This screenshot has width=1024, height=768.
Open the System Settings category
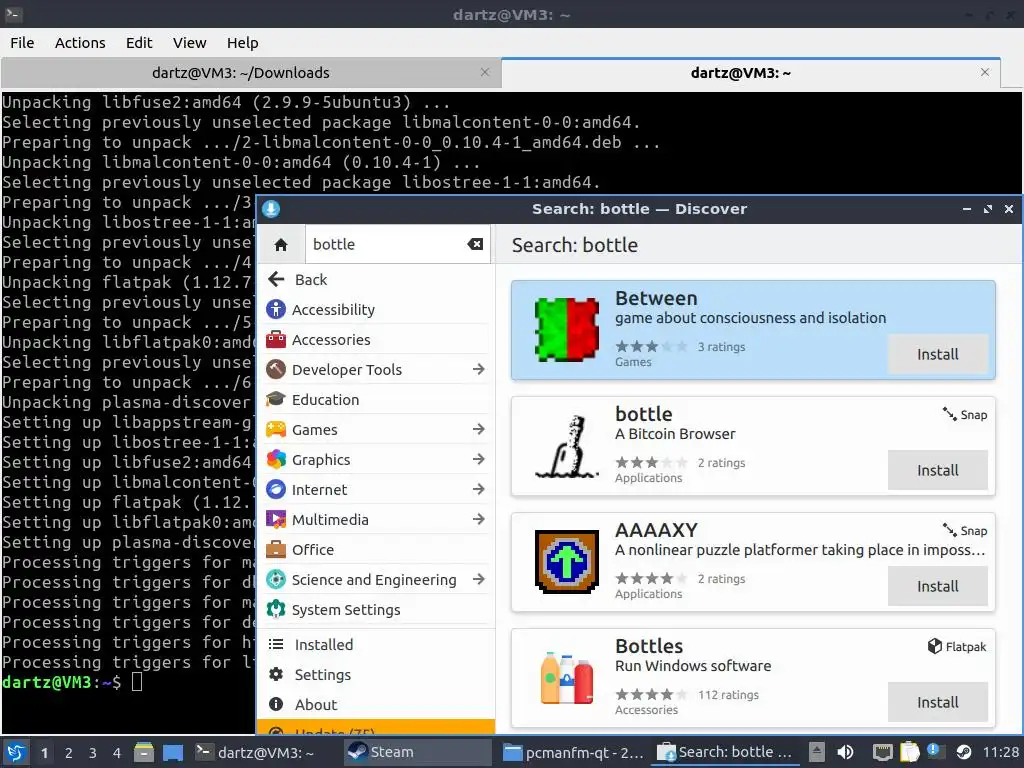click(x=376, y=610)
